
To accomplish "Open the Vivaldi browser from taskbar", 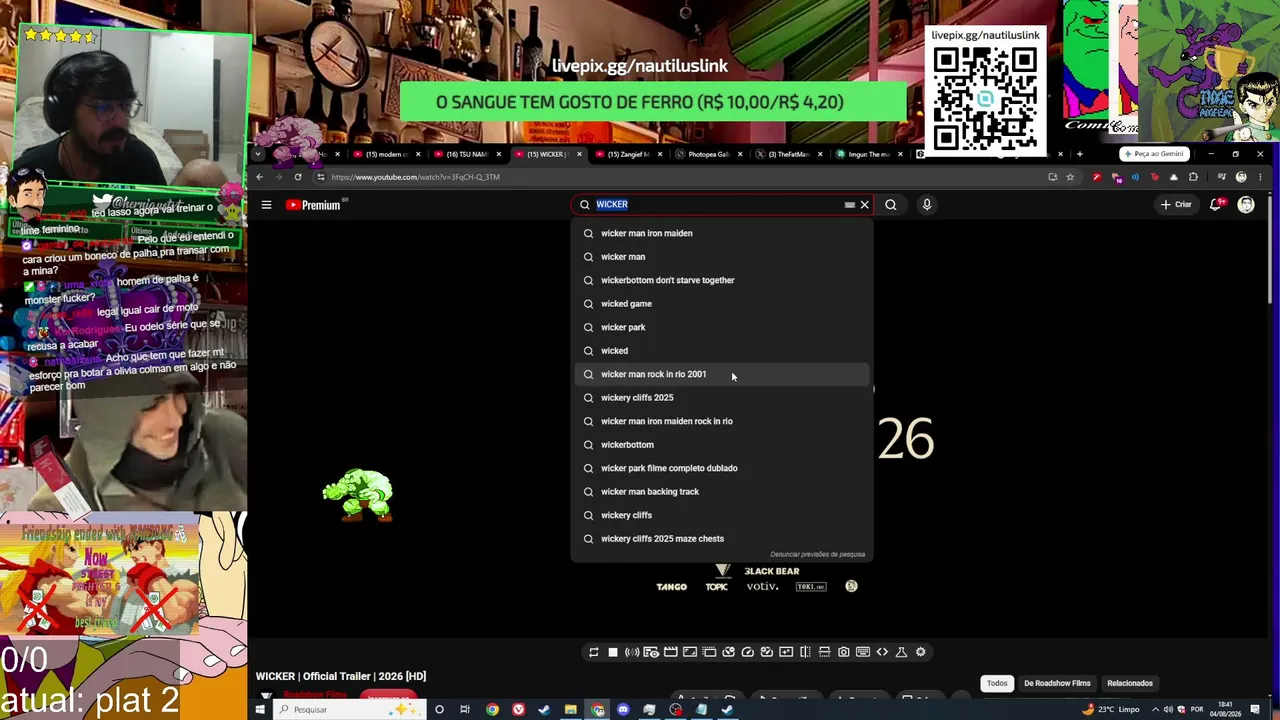I will (x=518, y=710).
